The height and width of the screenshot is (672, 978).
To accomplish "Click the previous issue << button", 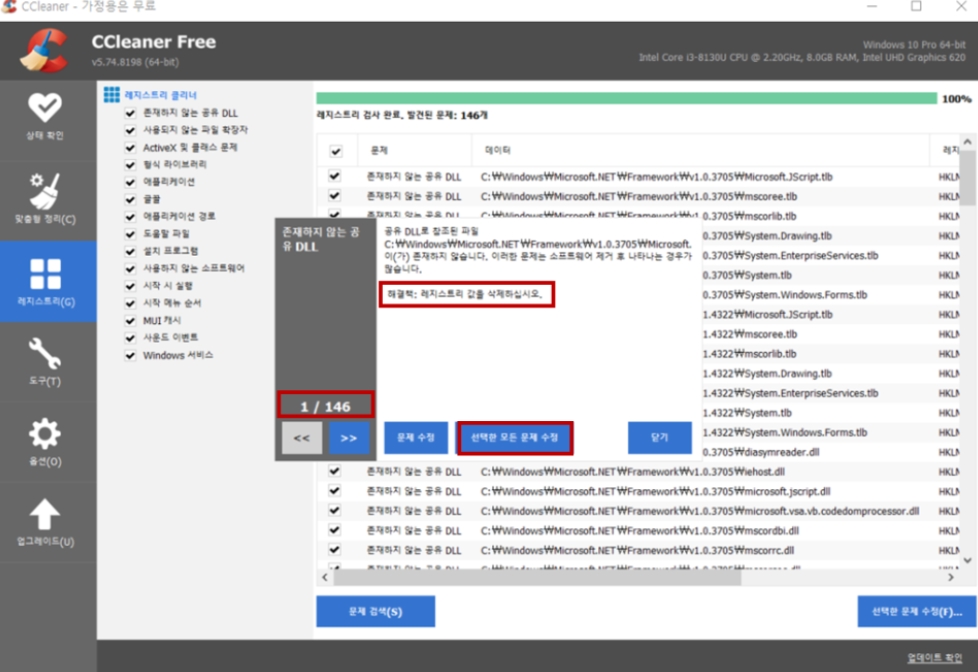I will coord(302,438).
